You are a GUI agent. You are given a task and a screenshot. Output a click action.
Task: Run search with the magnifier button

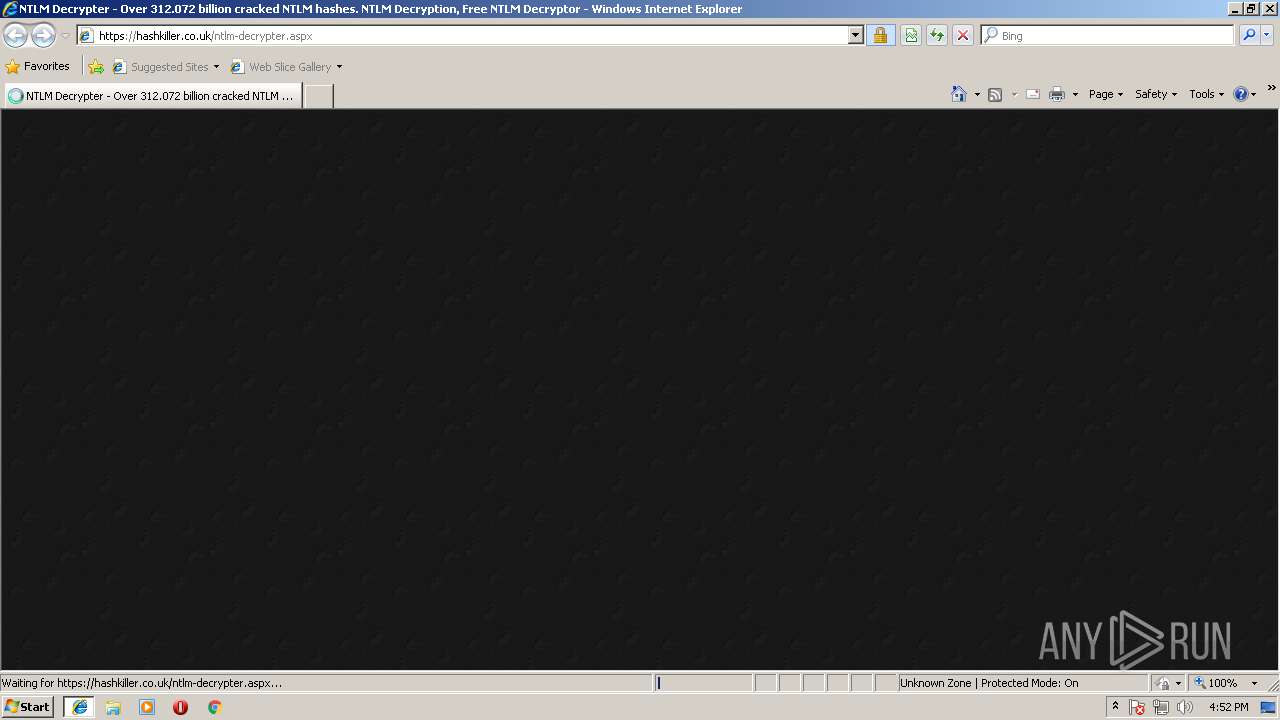1249,36
